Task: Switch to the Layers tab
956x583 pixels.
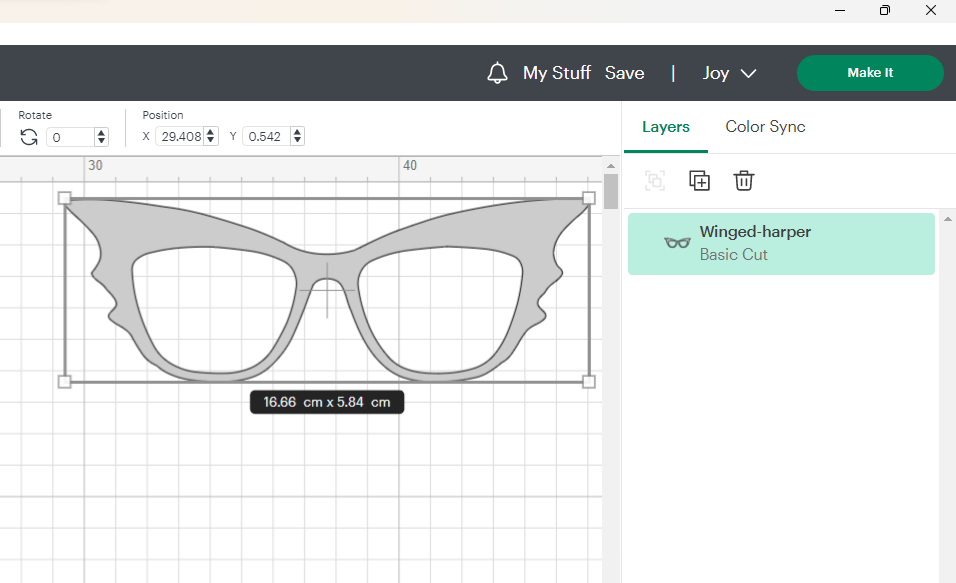Action: tap(666, 127)
